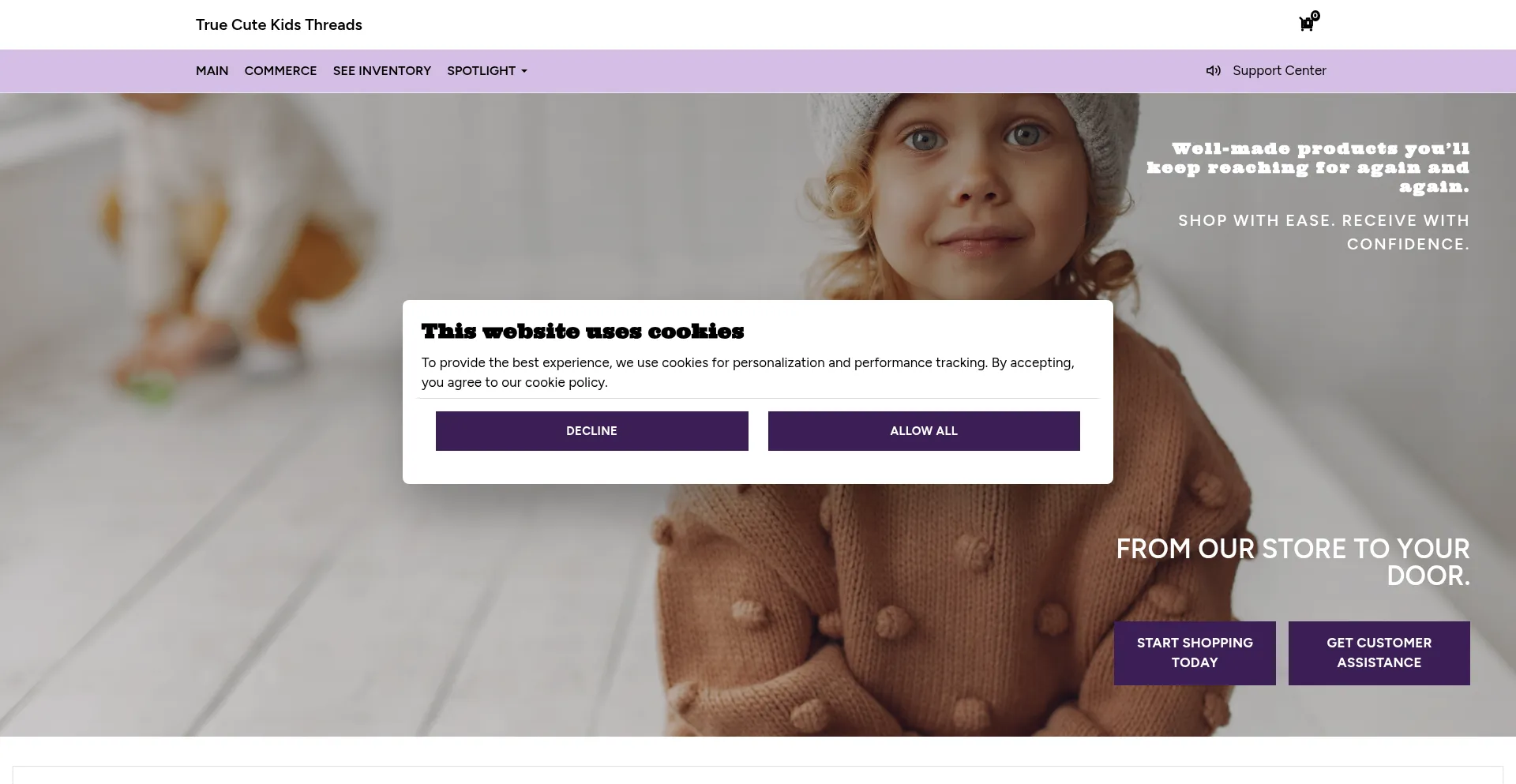Image resolution: width=1516 pixels, height=784 pixels.
Task: Click the 'Well-made products' hero headline
Action: coord(1308,167)
